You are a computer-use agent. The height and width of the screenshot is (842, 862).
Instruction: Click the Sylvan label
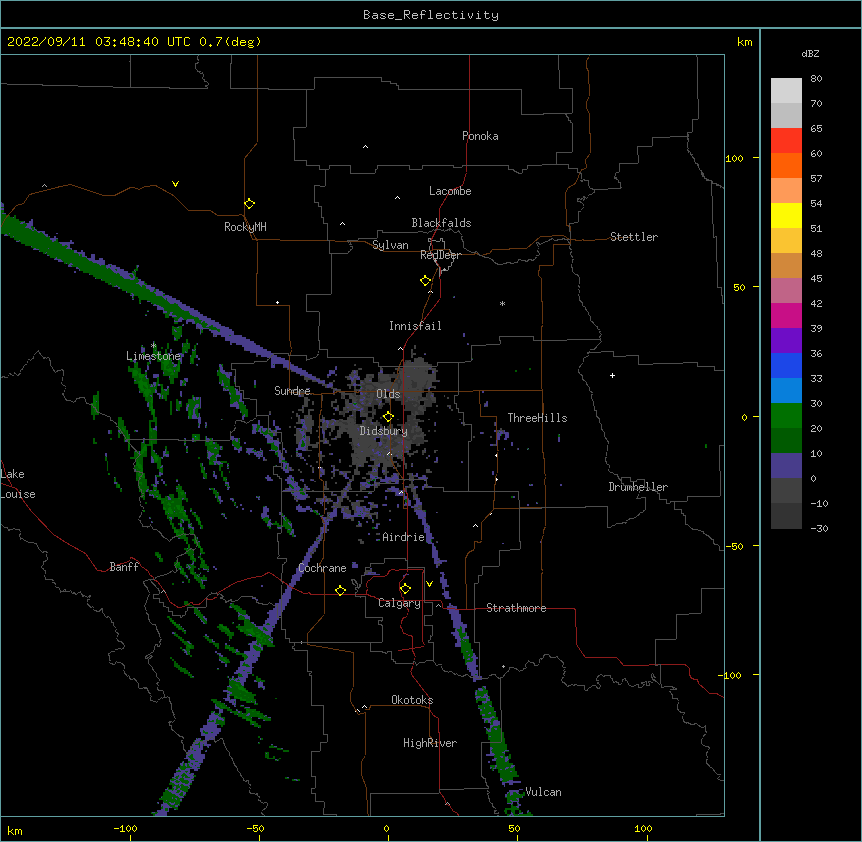(390, 245)
